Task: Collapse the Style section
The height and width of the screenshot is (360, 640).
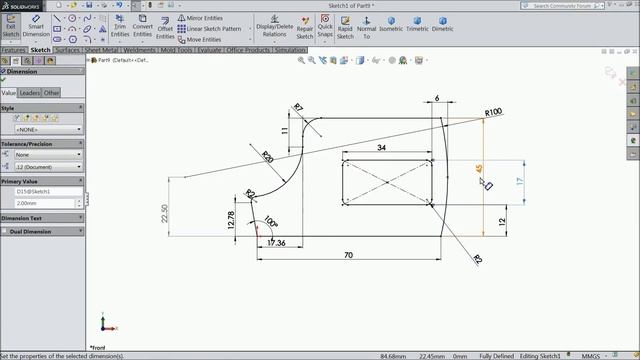Action: (80, 108)
